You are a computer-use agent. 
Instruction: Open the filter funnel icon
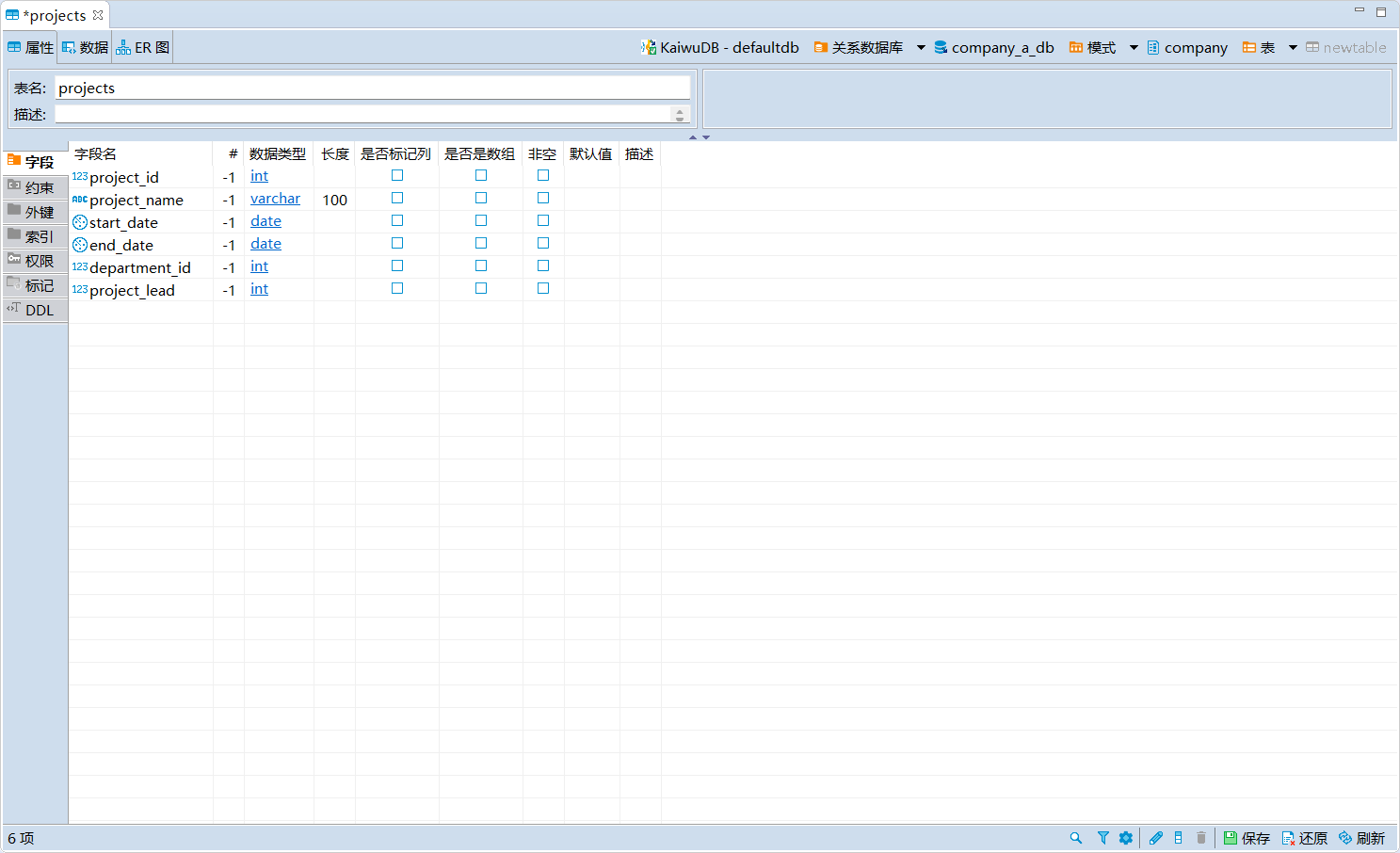1102,838
